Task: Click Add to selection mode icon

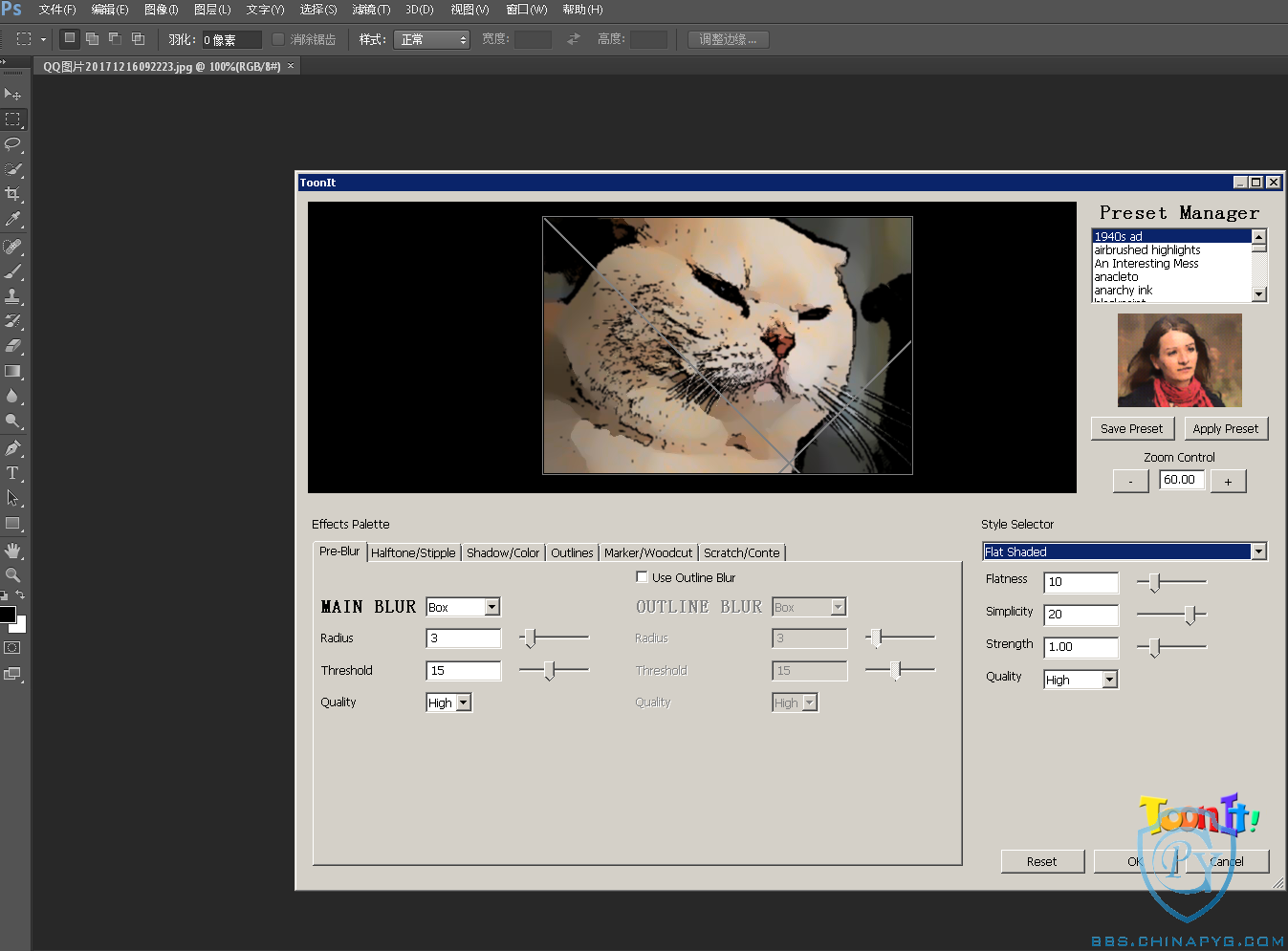Action: point(93,39)
